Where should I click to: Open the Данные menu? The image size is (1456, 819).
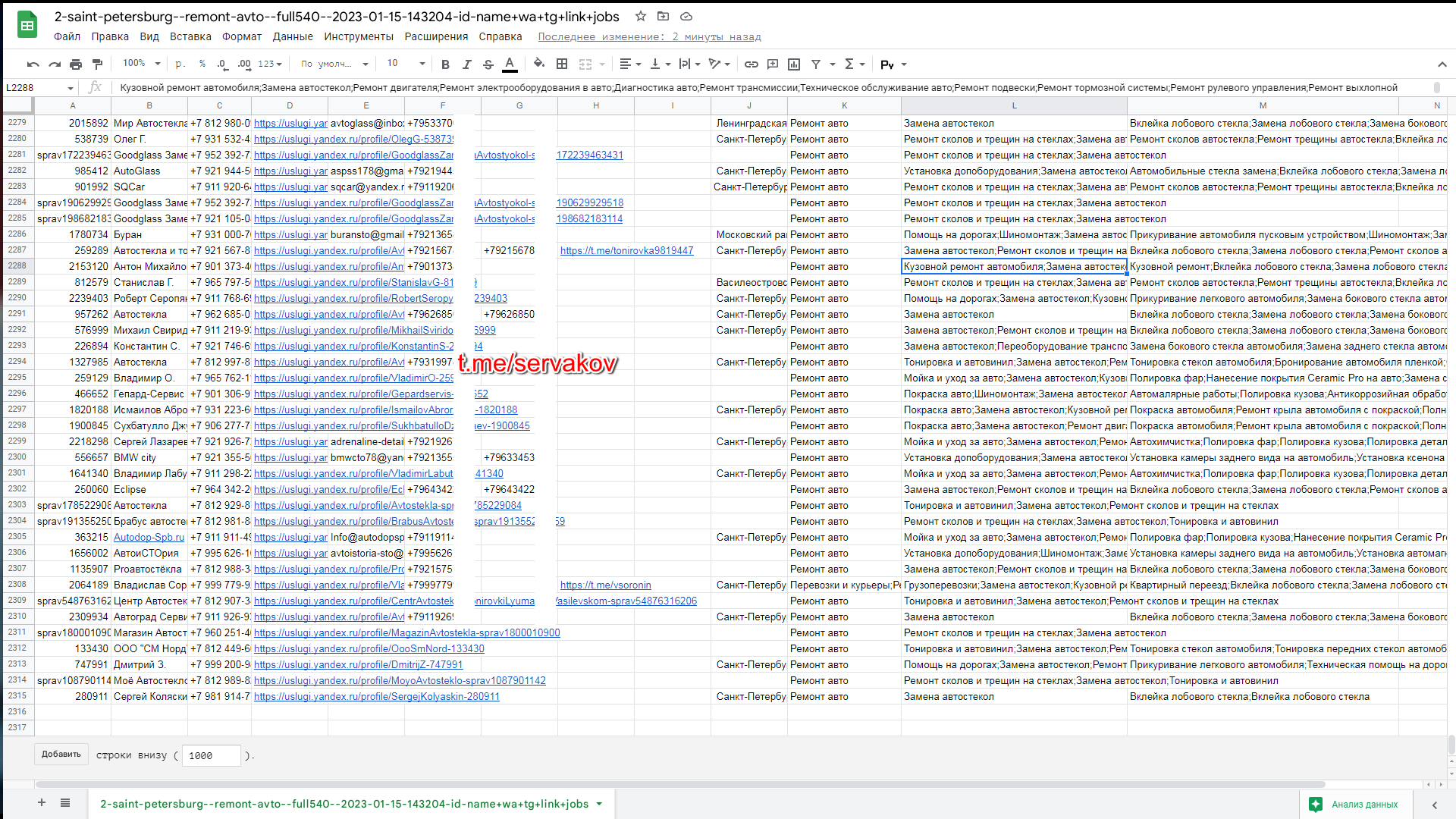pyautogui.click(x=293, y=36)
